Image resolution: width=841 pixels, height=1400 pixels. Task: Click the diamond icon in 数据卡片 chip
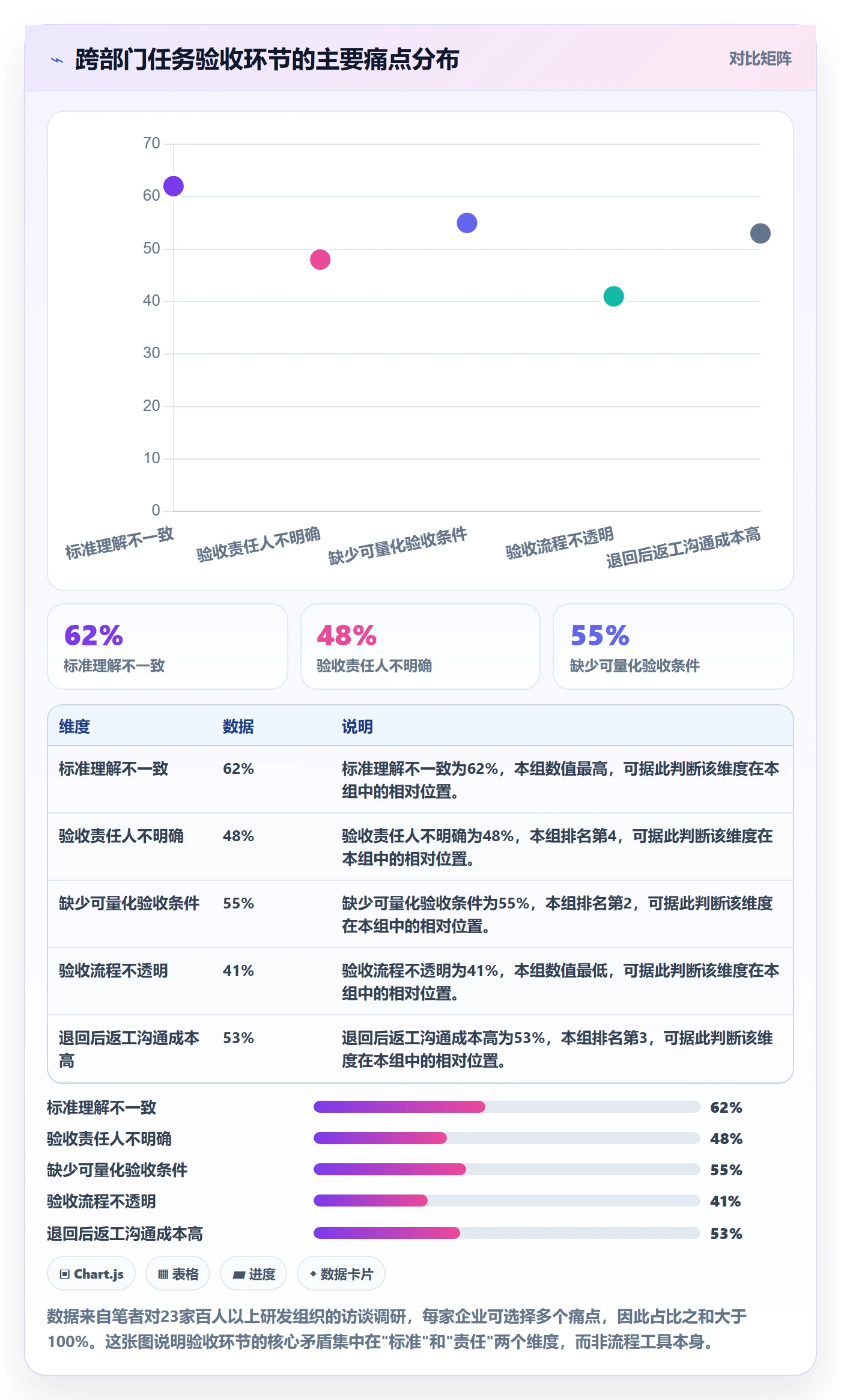point(313,1273)
